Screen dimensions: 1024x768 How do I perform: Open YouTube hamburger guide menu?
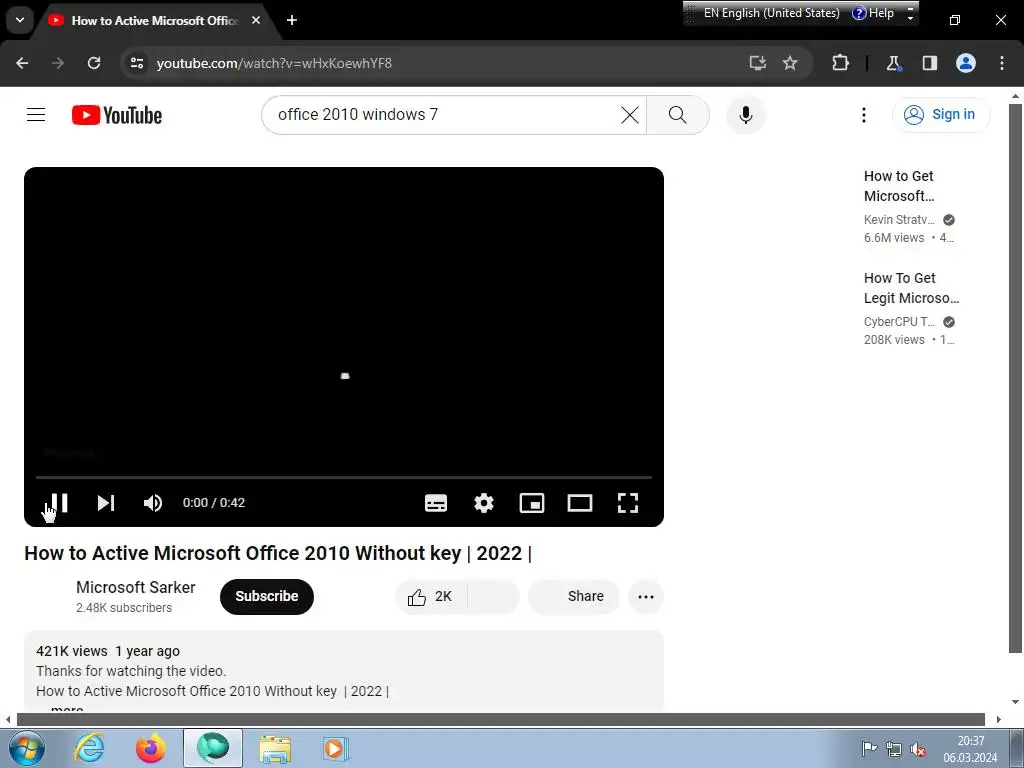coord(36,115)
